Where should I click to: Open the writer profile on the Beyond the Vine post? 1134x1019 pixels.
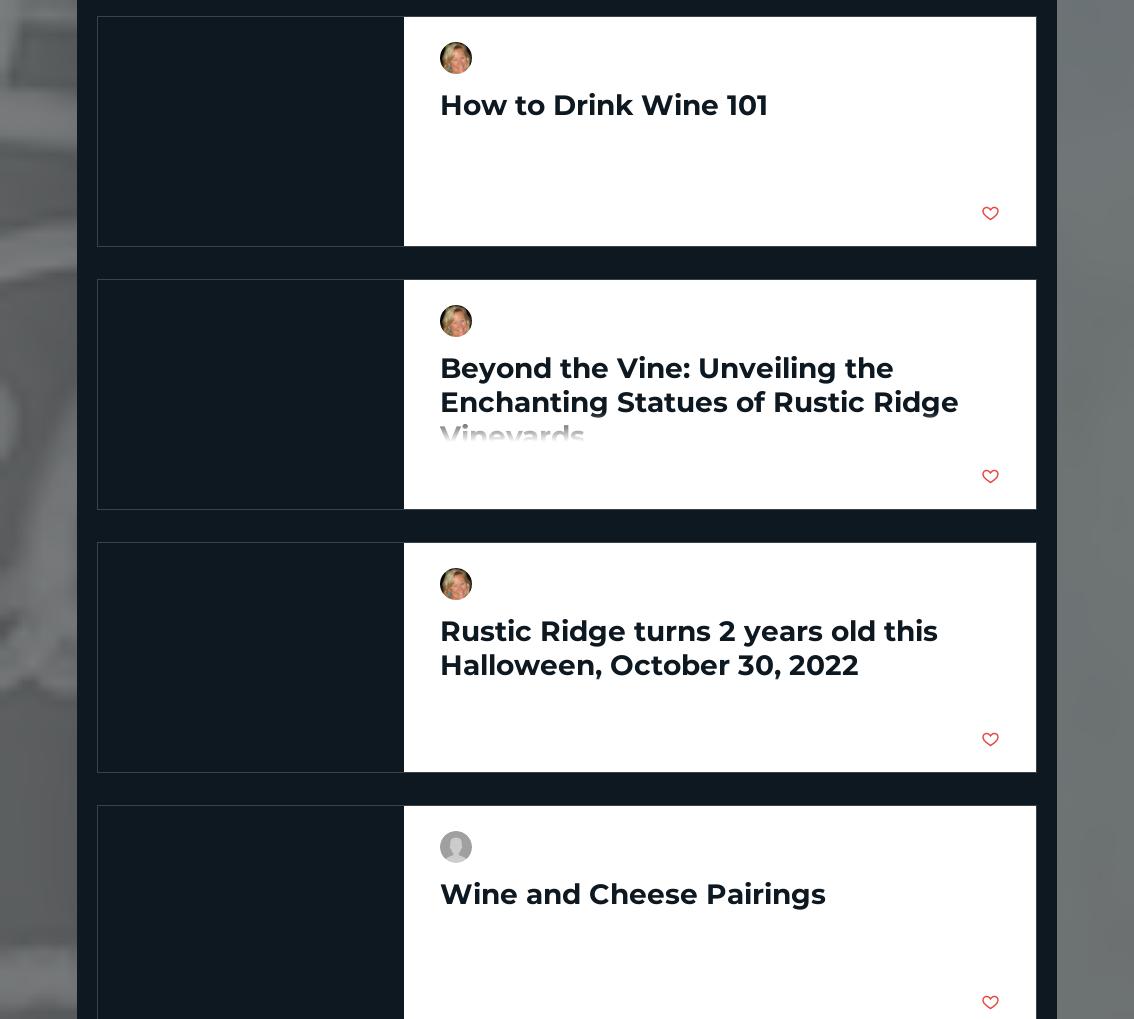tap(456, 321)
